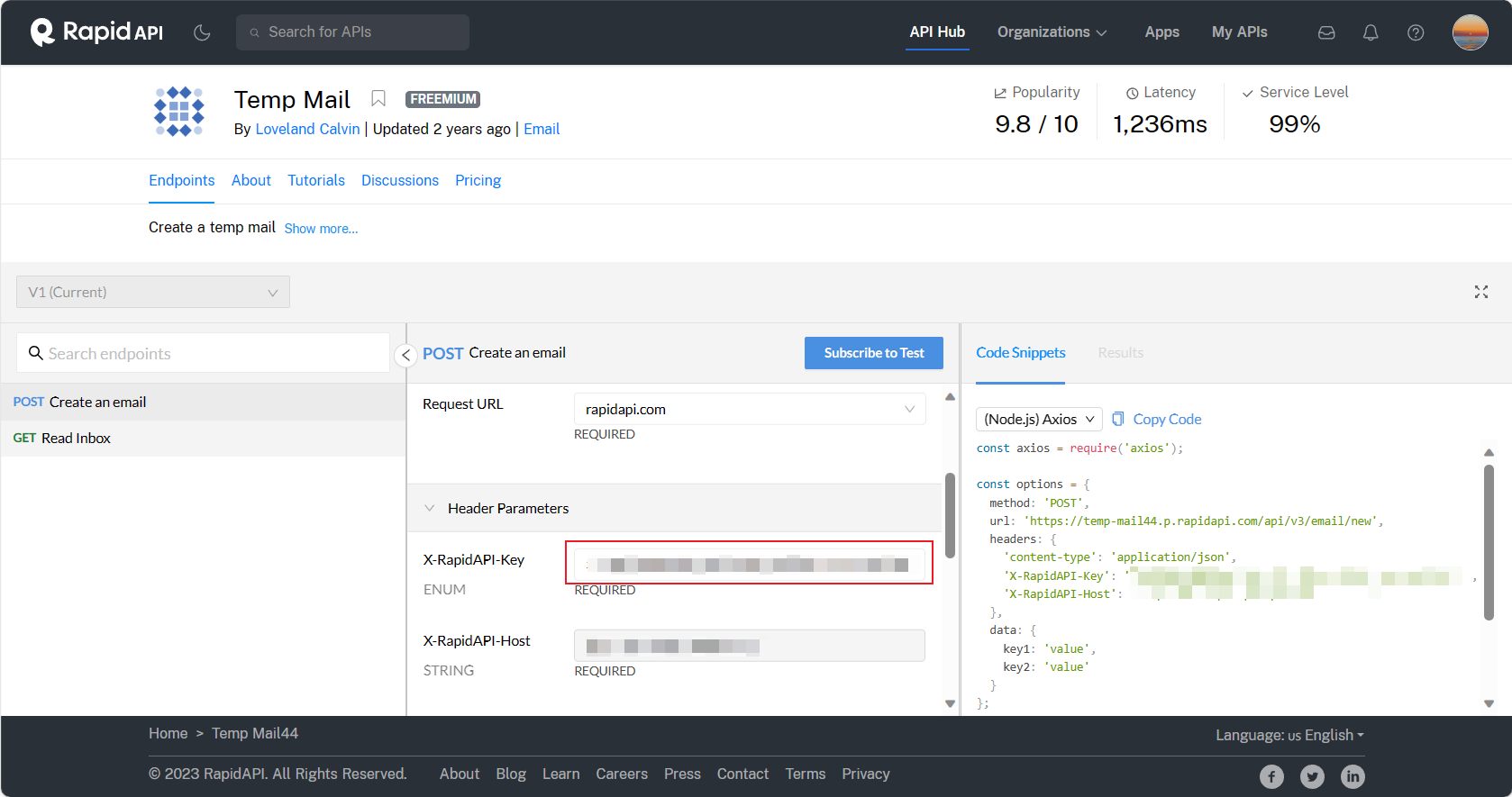The height and width of the screenshot is (797, 1512).
Task: Click the Latency 1,236ms stat
Action: point(1160,112)
